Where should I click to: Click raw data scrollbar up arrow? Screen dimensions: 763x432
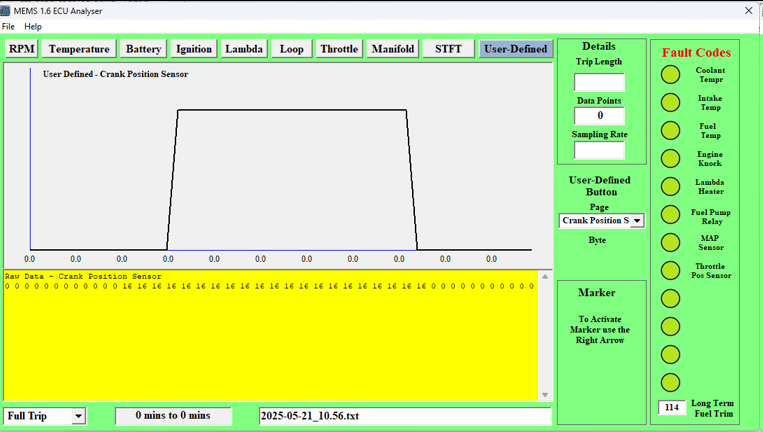coord(545,277)
